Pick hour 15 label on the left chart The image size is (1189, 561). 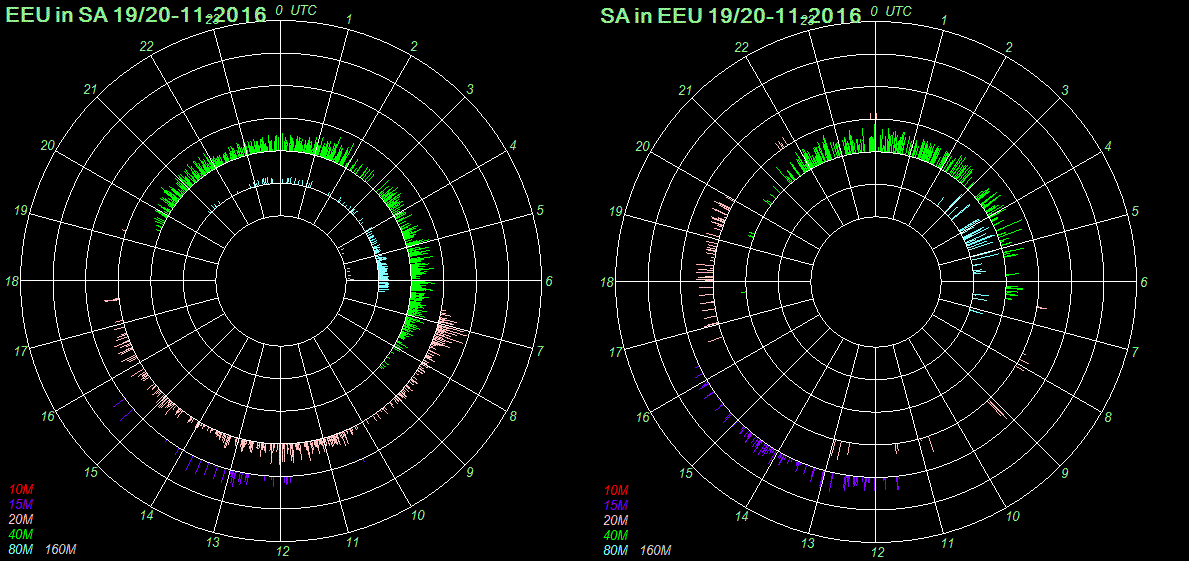90,472
